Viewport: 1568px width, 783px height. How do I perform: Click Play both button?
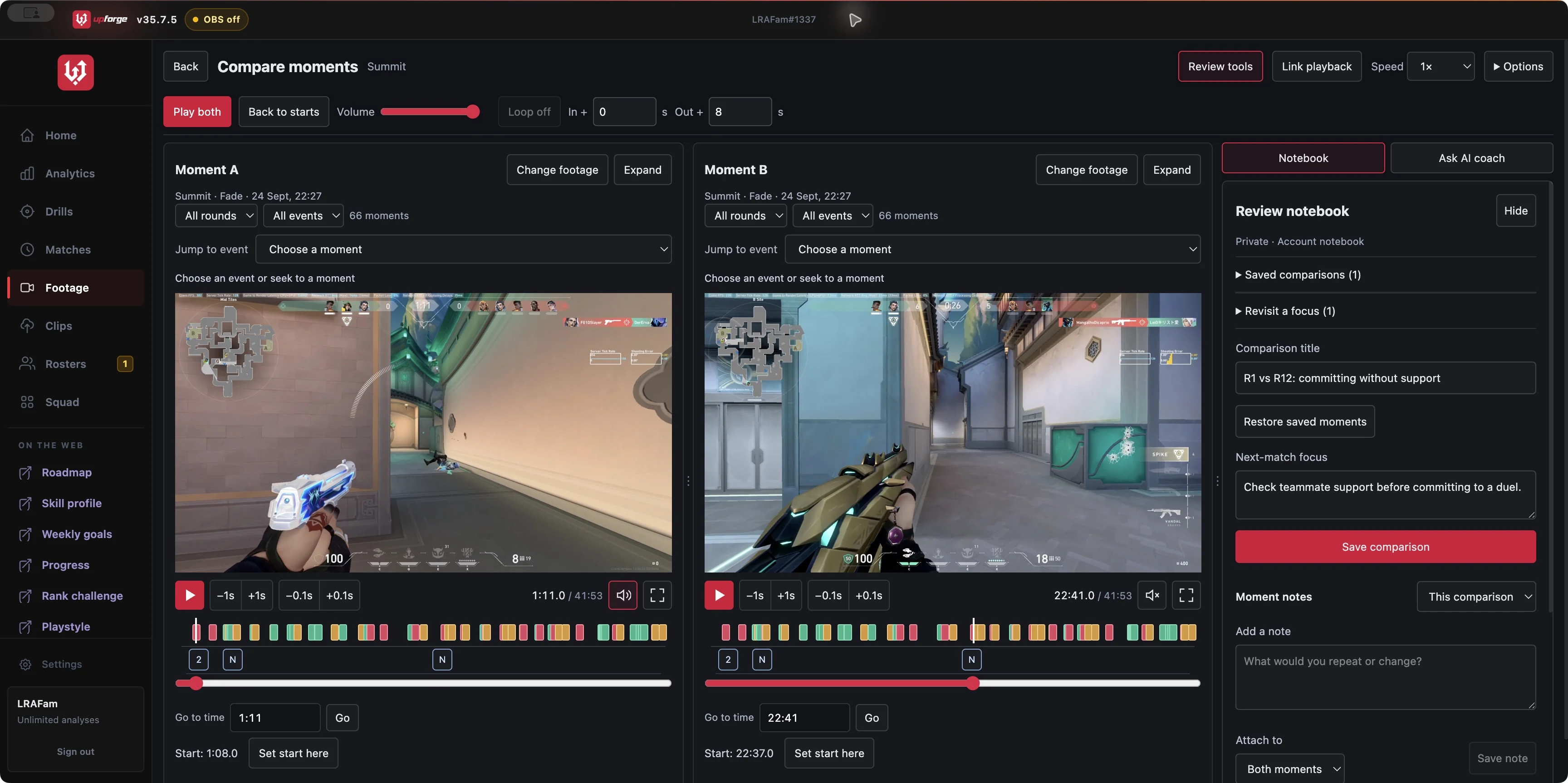pyautogui.click(x=196, y=112)
